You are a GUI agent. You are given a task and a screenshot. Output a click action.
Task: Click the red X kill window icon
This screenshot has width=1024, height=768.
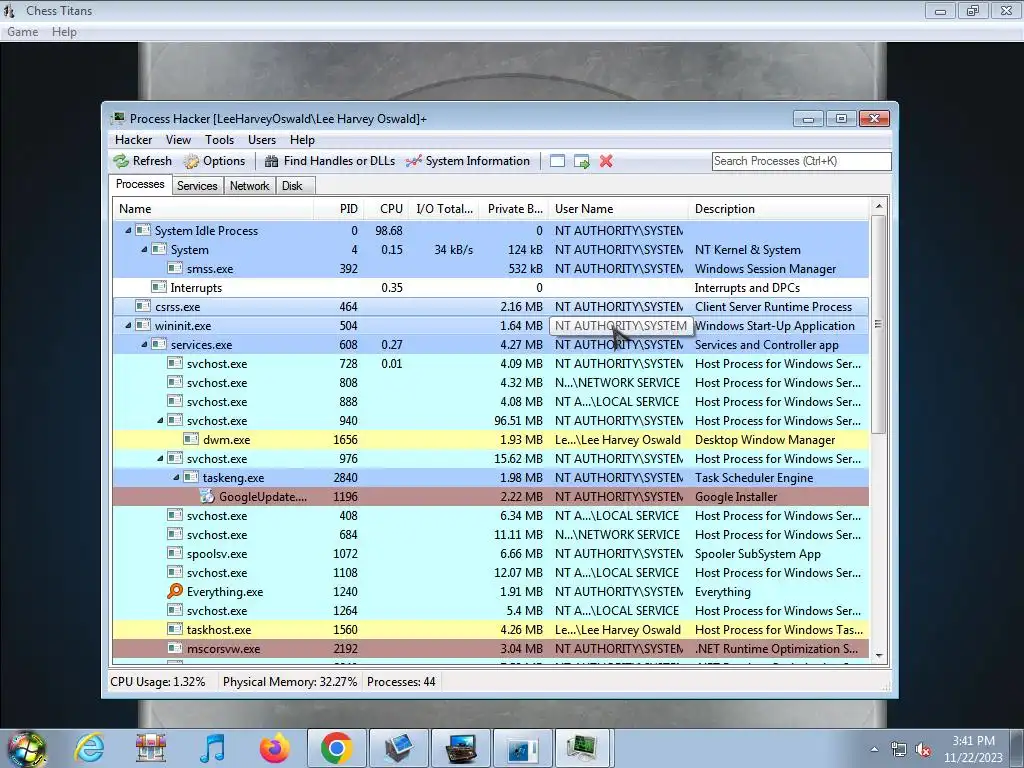coord(606,161)
